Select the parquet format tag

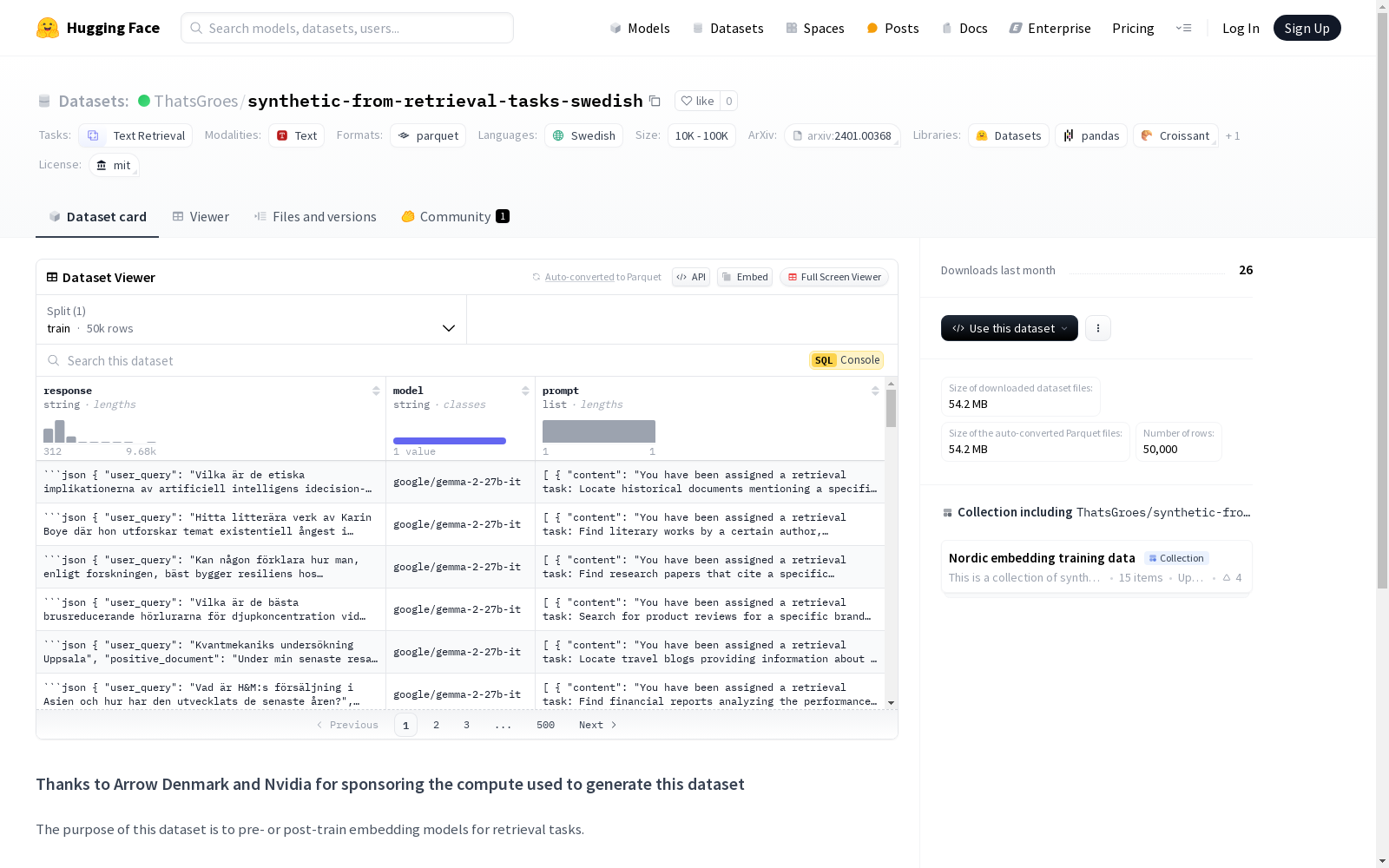pos(428,135)
